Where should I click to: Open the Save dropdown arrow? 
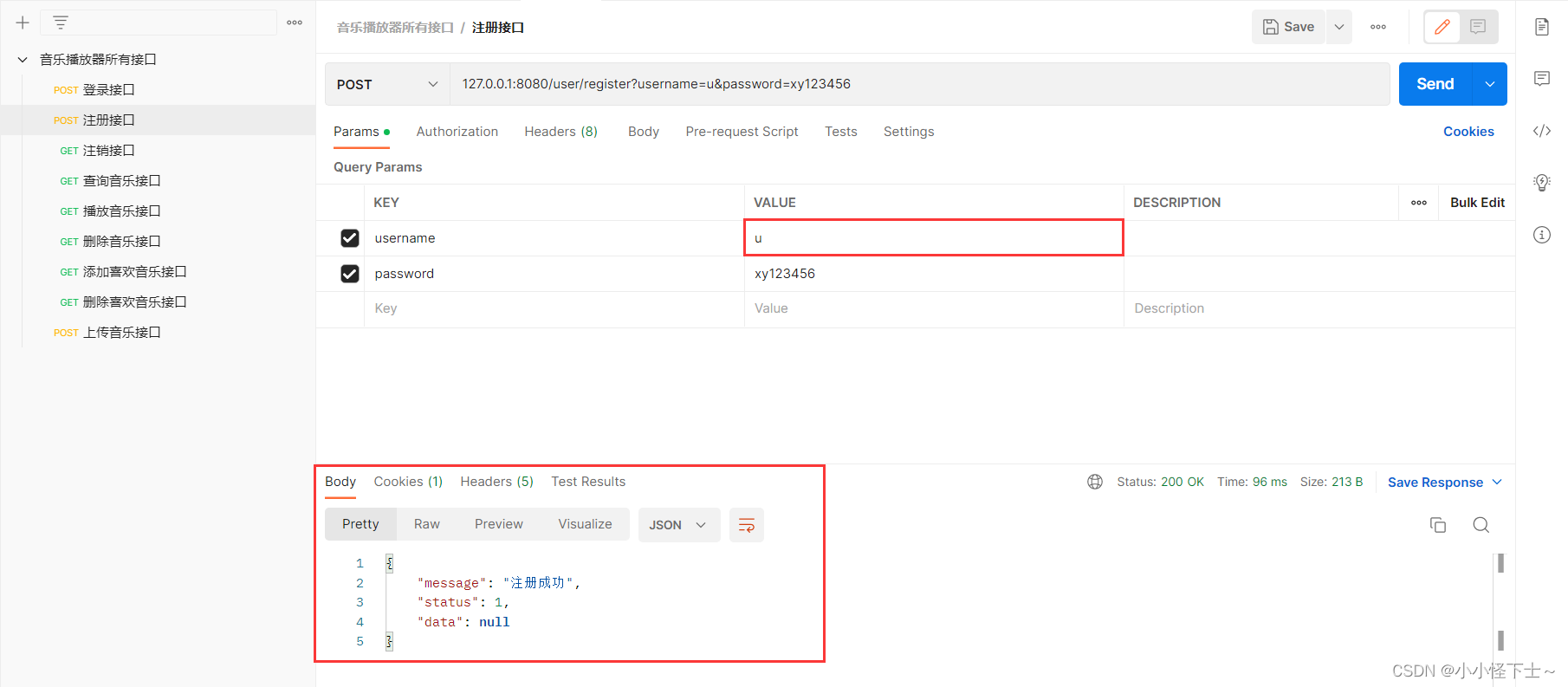pyautogui.click(x=1339, y=27)
